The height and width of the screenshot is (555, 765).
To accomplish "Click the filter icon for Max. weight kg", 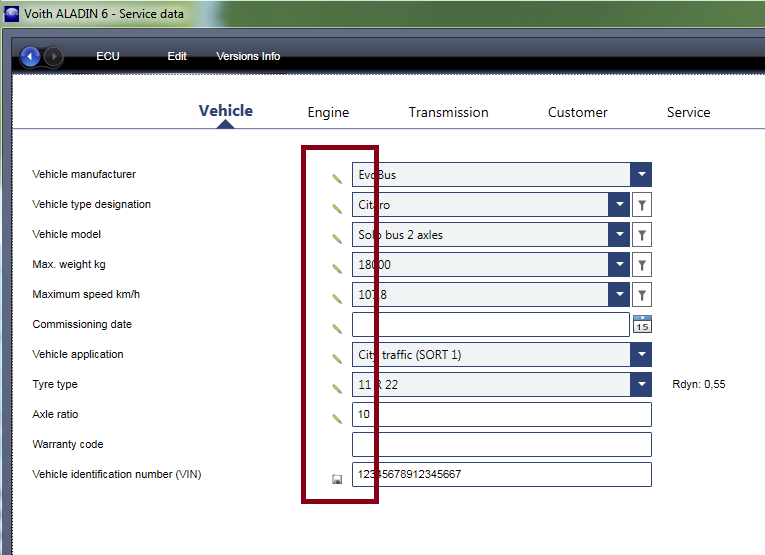I will pos(642,265).
